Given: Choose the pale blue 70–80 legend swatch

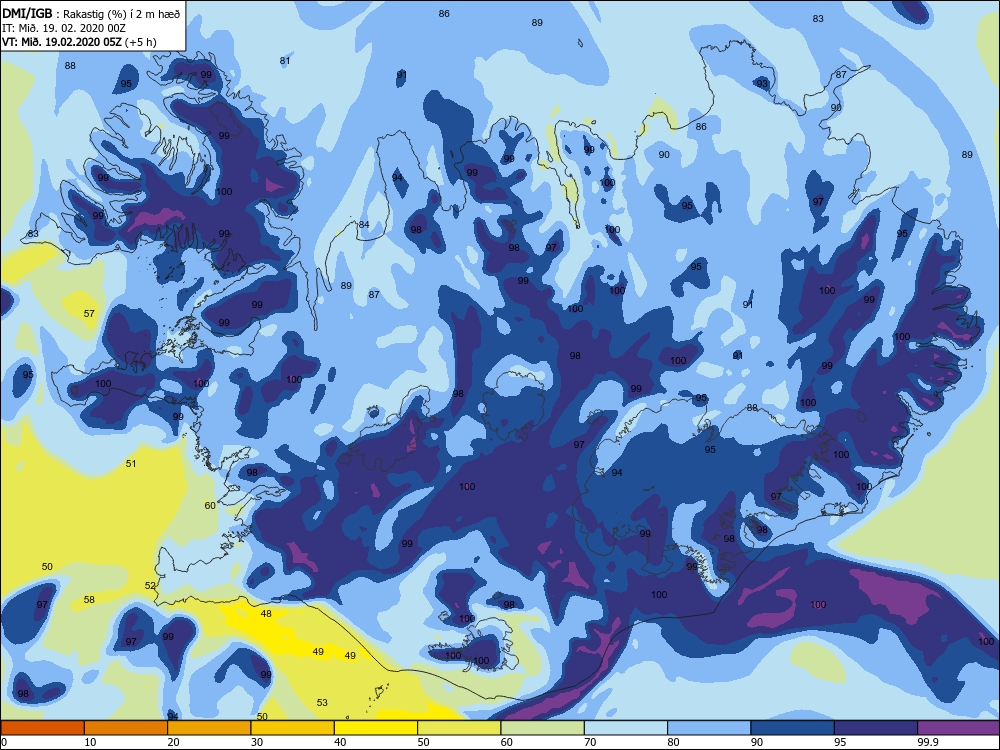Looking at the screenshot, I should [626, 728].
